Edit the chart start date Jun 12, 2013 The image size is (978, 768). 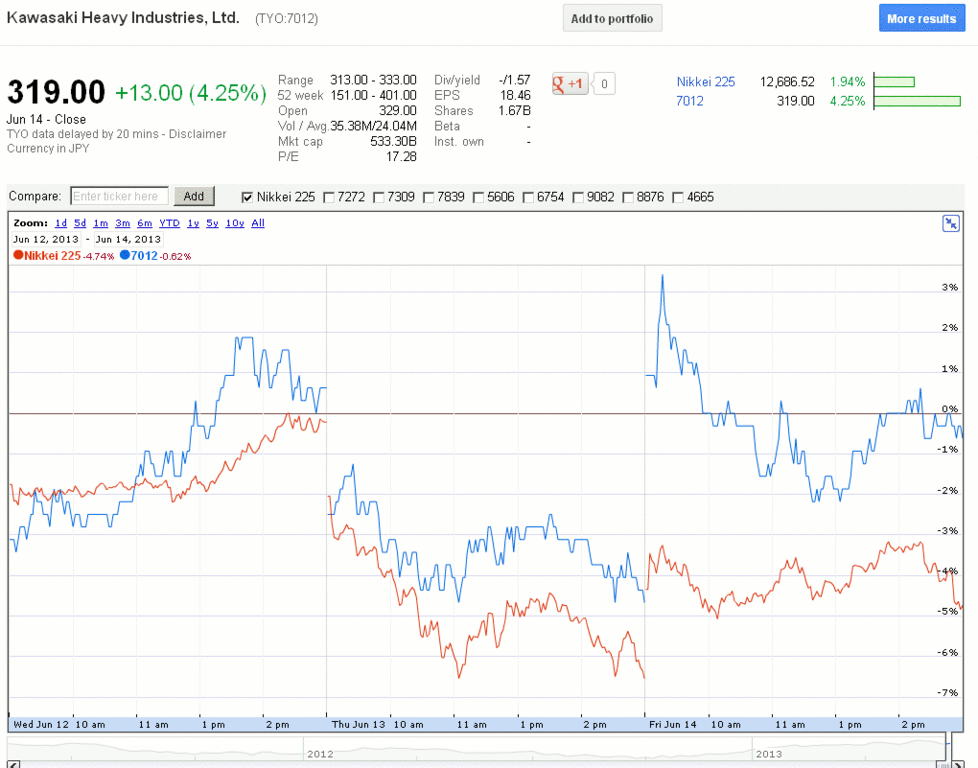(46, 239)
